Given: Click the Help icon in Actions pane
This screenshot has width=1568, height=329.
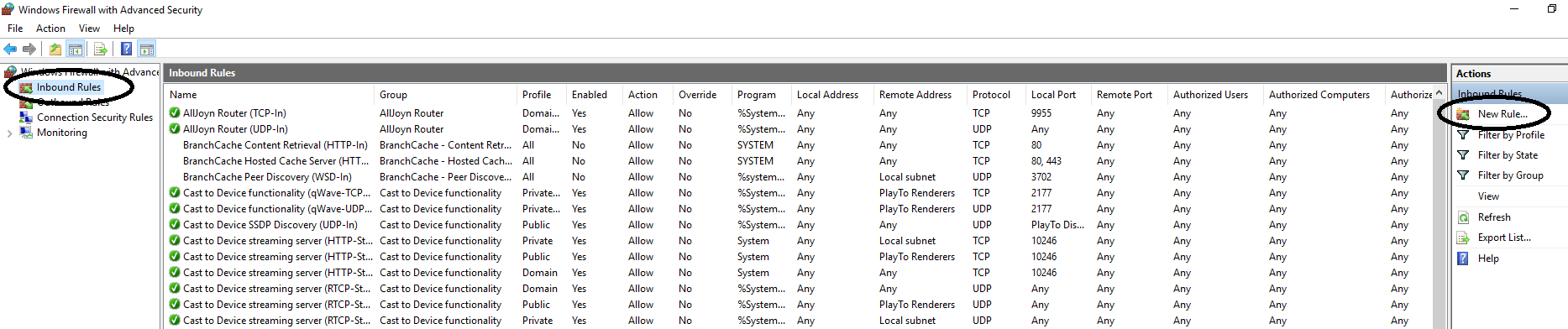Looking at the screenshot, I should [x=1462, y=258].
